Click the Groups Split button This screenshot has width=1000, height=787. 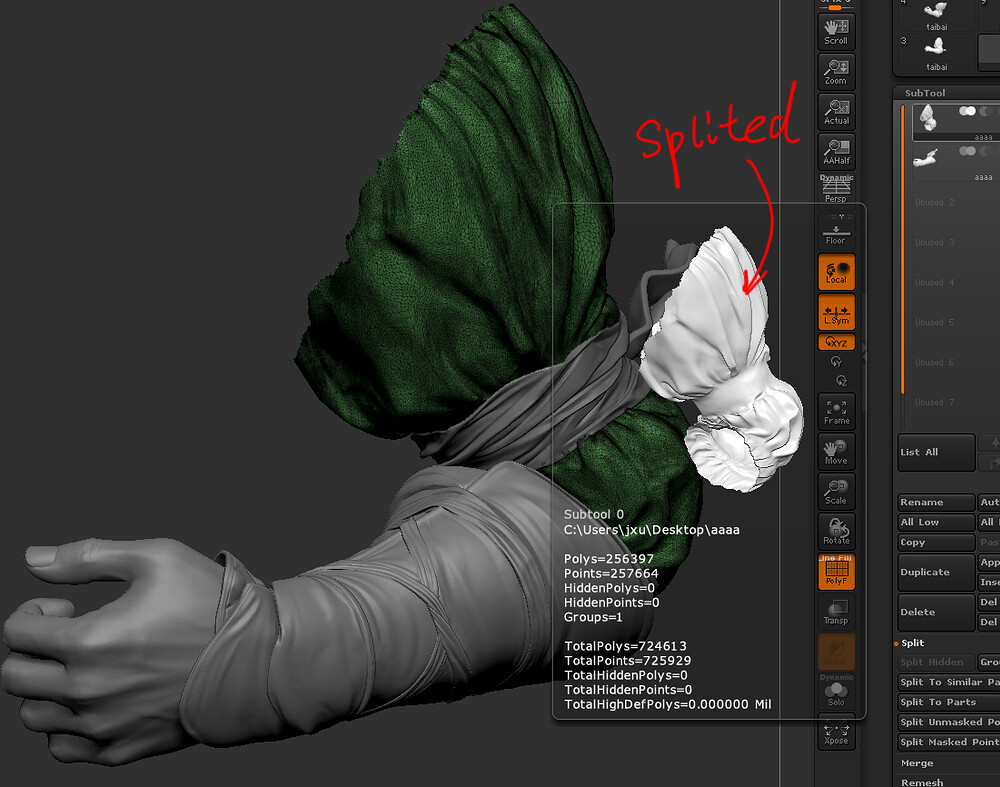tap(989, 663)
